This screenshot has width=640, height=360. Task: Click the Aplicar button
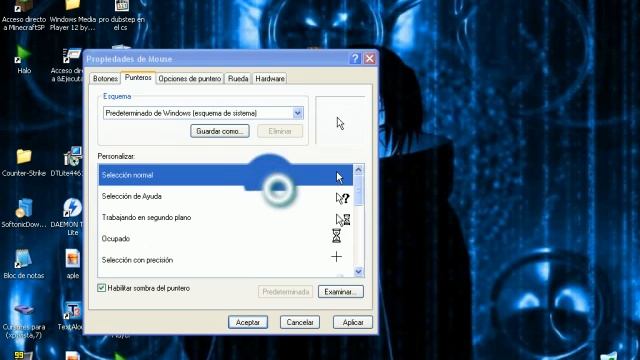point(353,322)
